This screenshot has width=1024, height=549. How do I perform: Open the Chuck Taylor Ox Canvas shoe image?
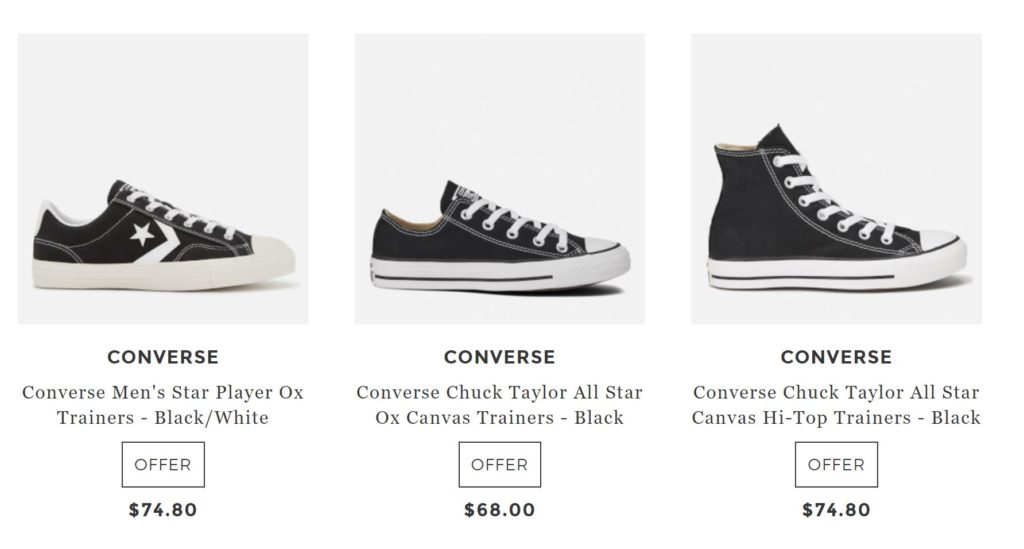click(499, 178)
